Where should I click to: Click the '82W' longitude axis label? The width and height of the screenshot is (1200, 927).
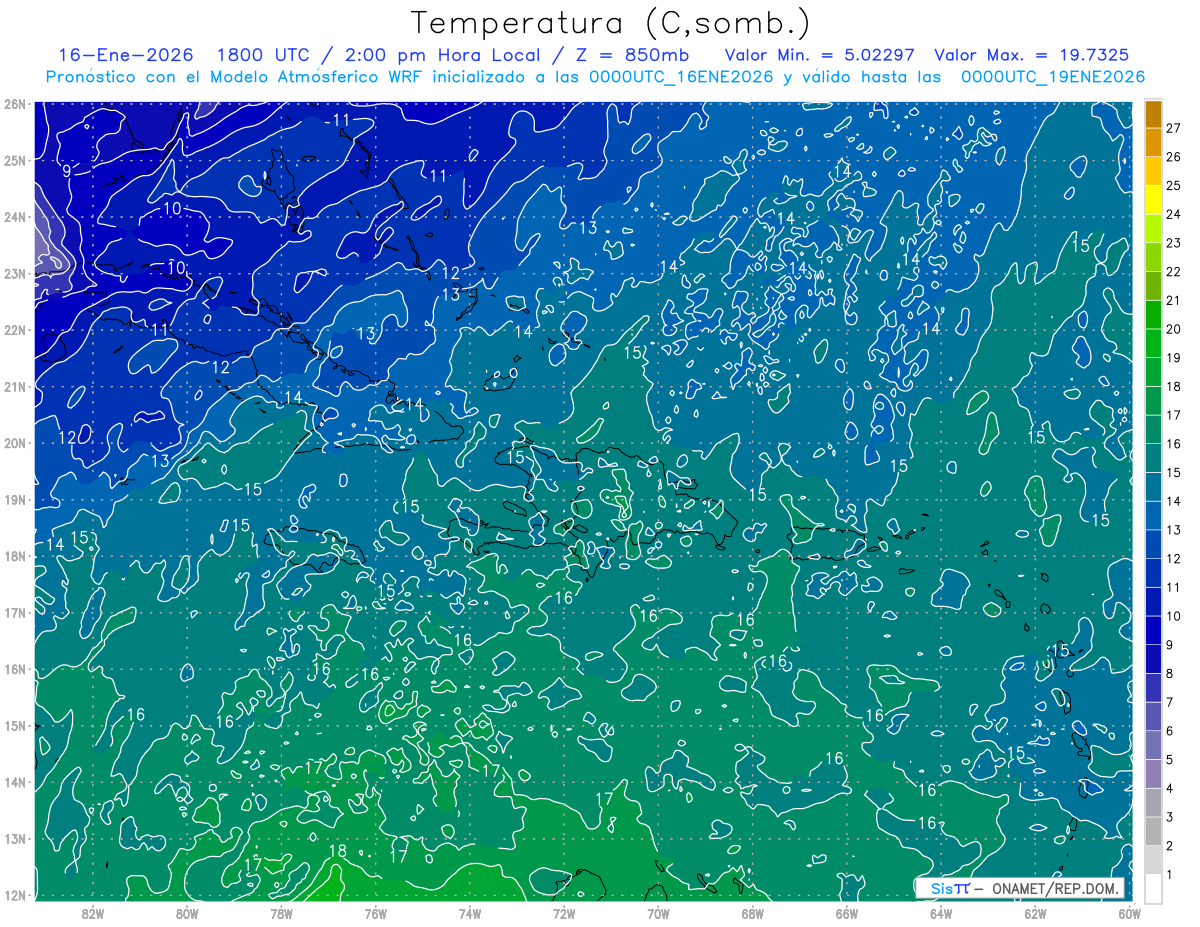point(93,913)
